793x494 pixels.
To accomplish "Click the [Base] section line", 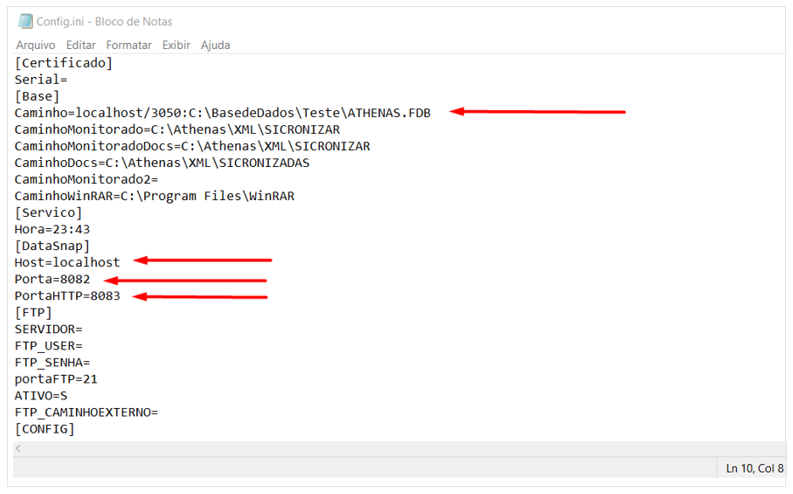I will [37, 96].
